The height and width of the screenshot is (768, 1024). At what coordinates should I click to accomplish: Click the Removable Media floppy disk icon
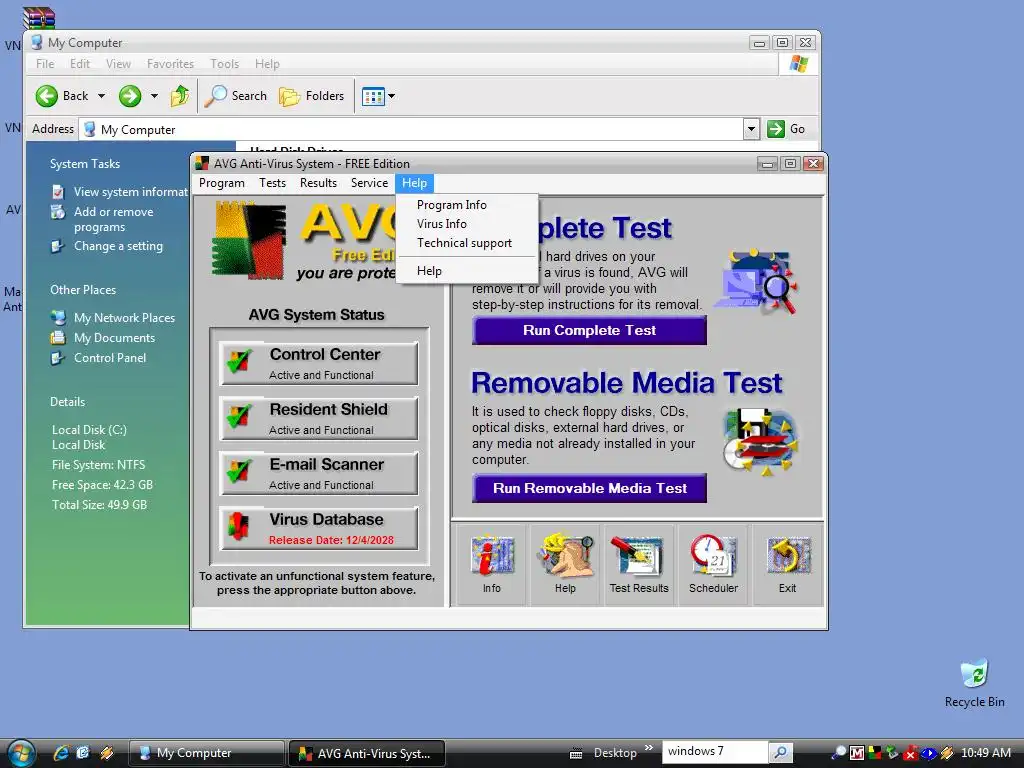760,441
